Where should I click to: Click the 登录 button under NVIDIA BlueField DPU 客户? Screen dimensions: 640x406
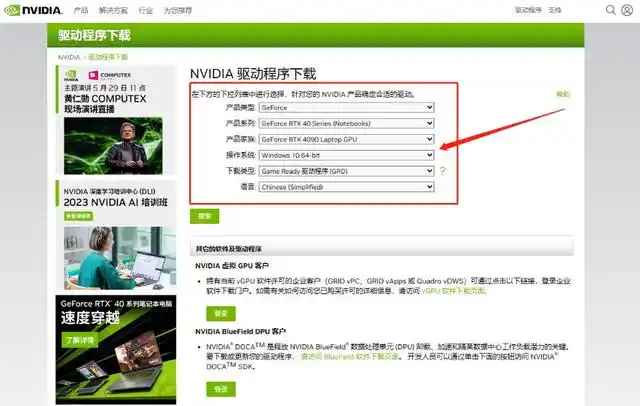pos(221,389)
